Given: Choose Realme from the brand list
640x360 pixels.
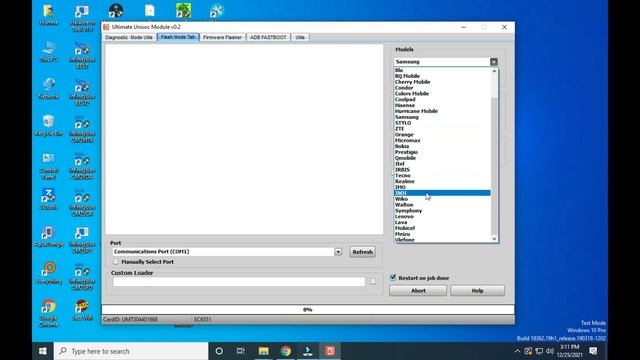Looking at the screenshot, I should 442,181.
